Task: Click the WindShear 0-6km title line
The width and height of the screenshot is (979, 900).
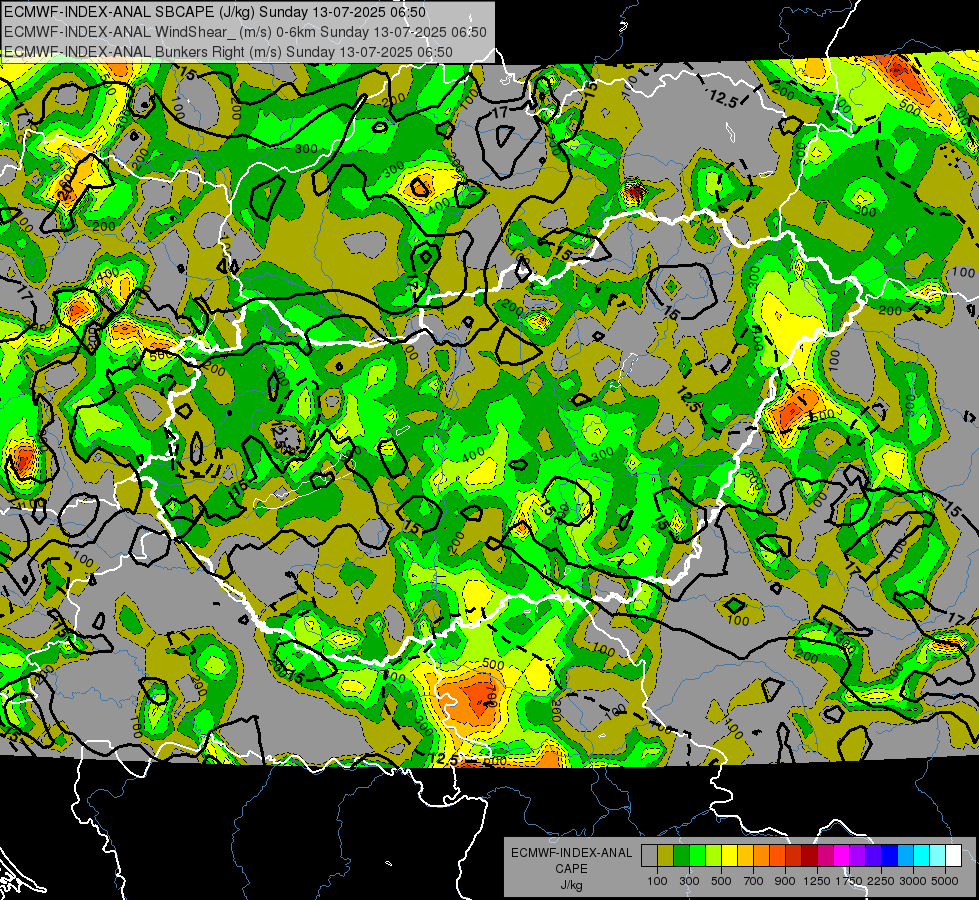Action: pos(245,32)
